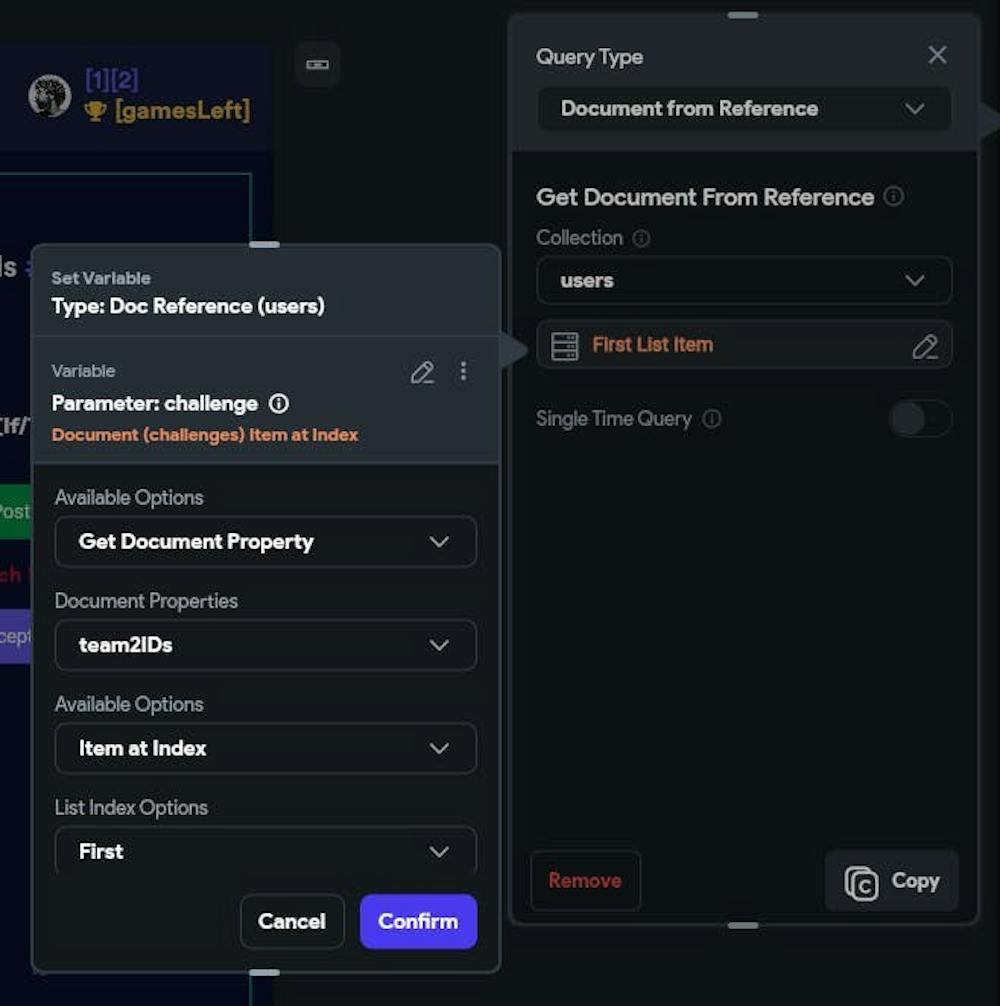Open the Query Type Document from Reference dropdown
Viewport: 1000px width, 1006px height.
coord(744,108)
